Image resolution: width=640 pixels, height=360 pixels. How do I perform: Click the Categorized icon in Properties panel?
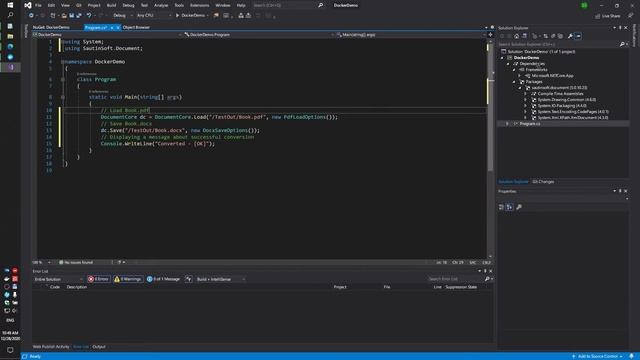click(502, 207)
